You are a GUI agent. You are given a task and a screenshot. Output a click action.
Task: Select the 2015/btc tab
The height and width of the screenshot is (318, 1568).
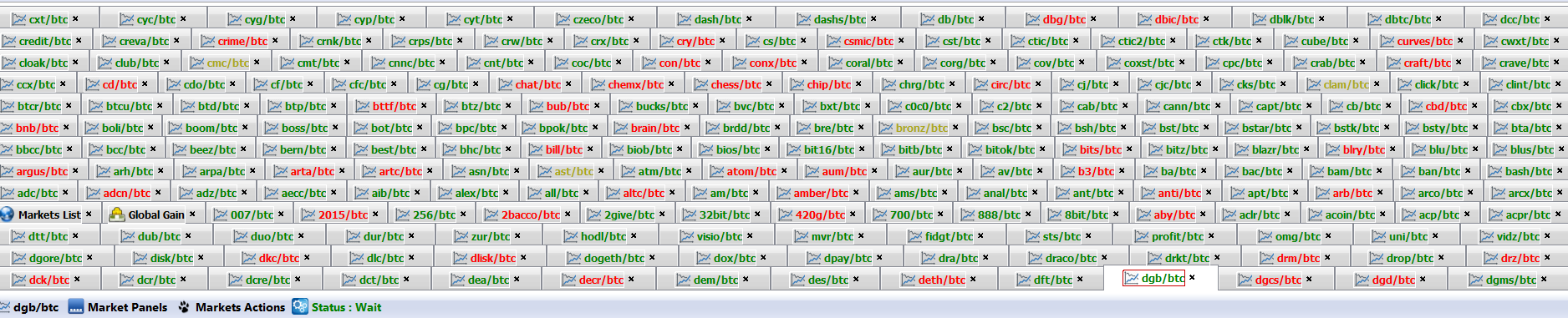tap(343, 215)
